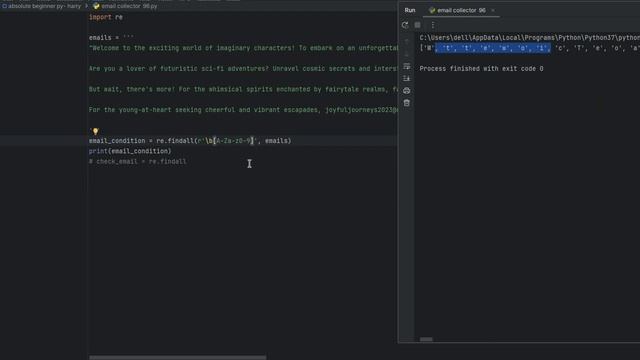Viewport: 640px width, 360px height.
Task: Rerun the email collector script
Action: click(404, 25)
